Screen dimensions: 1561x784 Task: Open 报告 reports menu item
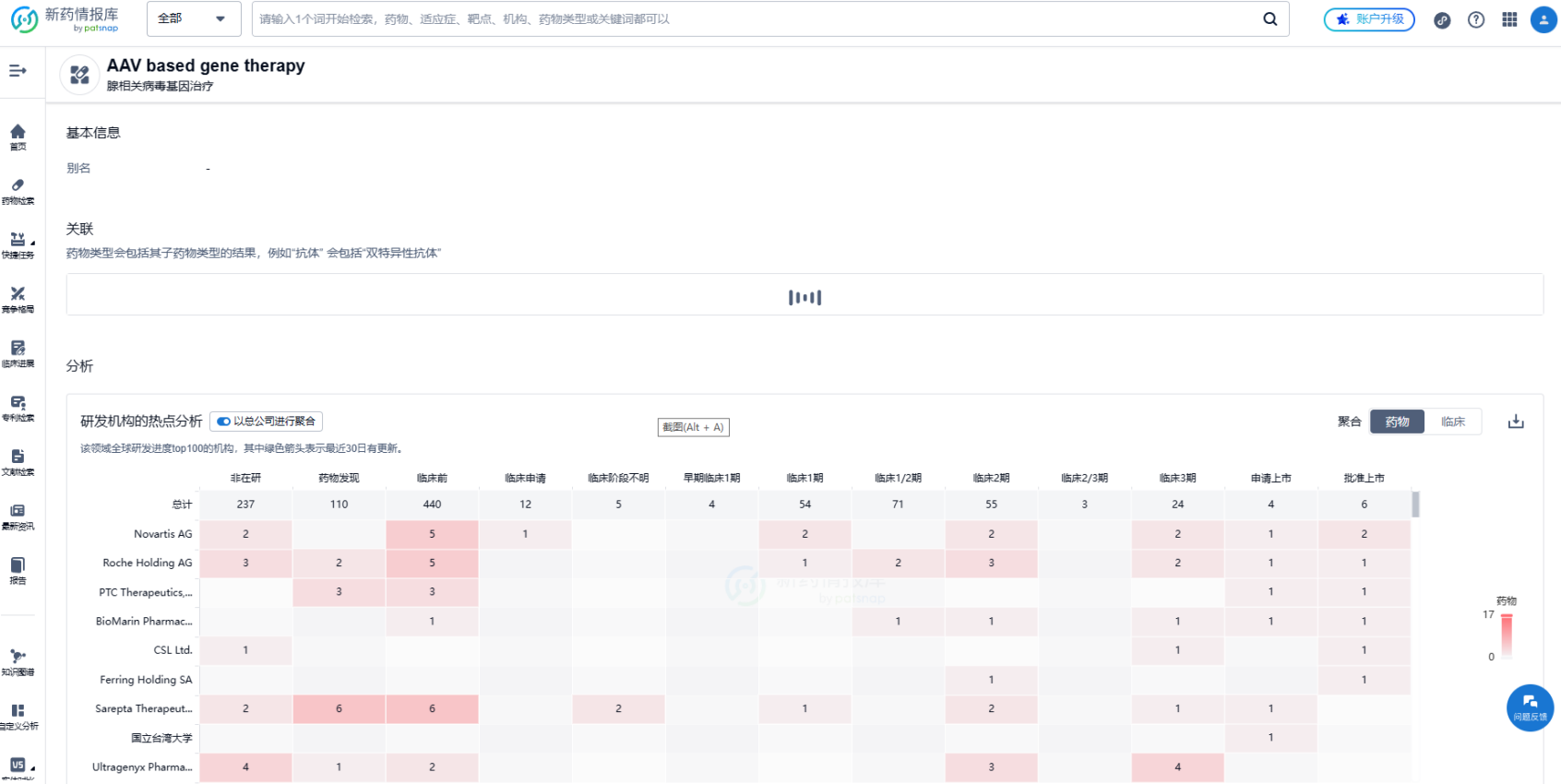point(18,569)
